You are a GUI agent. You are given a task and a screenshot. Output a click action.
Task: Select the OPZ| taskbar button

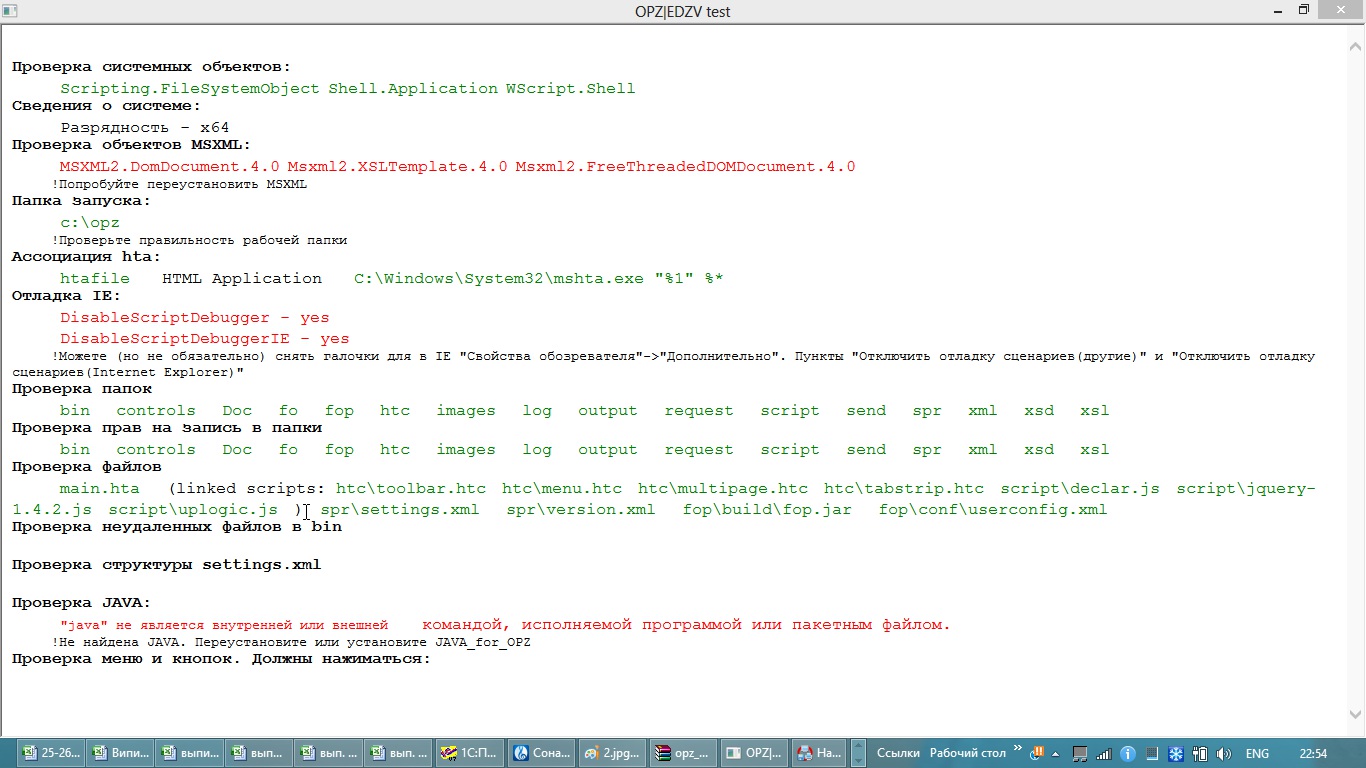754,753
